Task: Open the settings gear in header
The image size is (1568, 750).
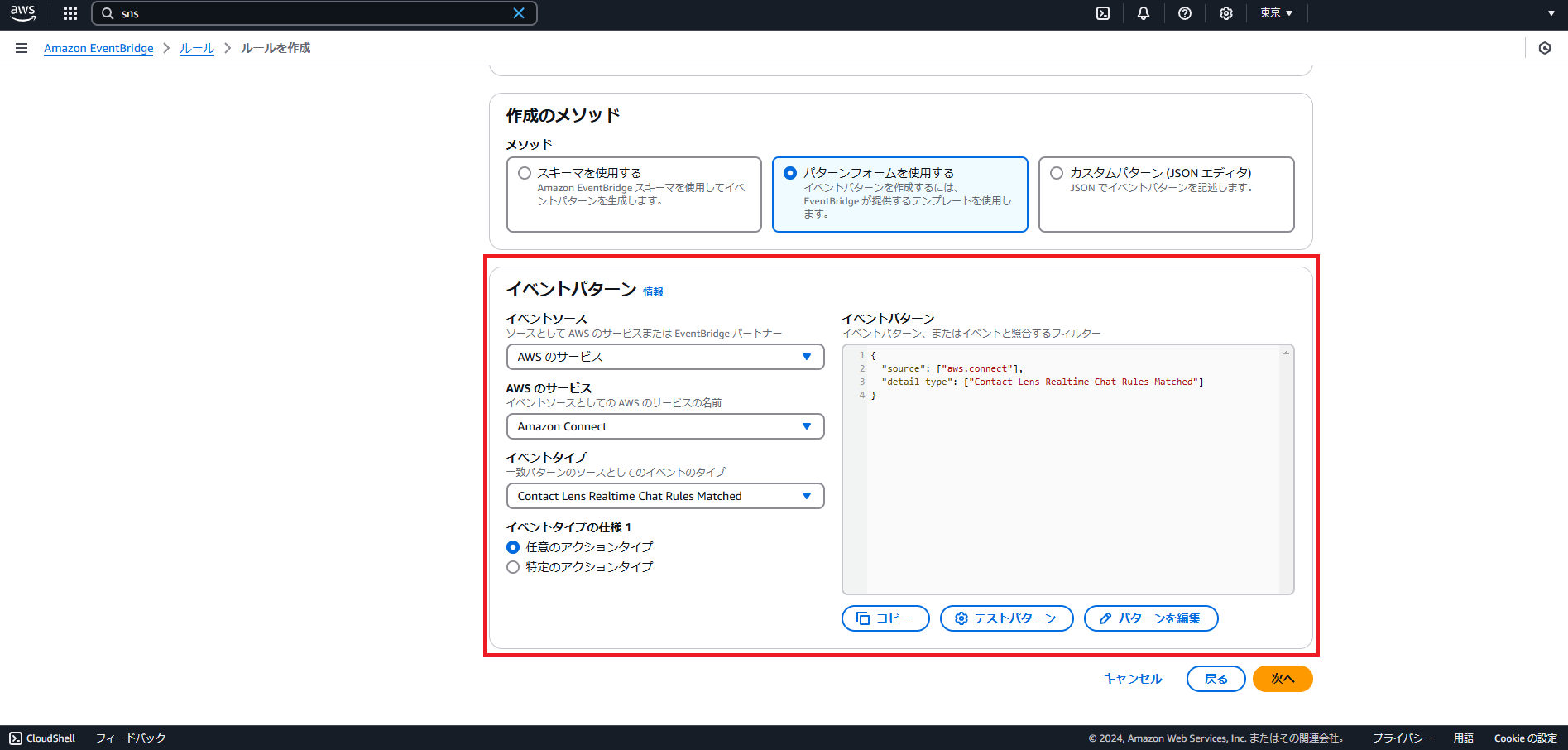Action: coord(1226,13)
